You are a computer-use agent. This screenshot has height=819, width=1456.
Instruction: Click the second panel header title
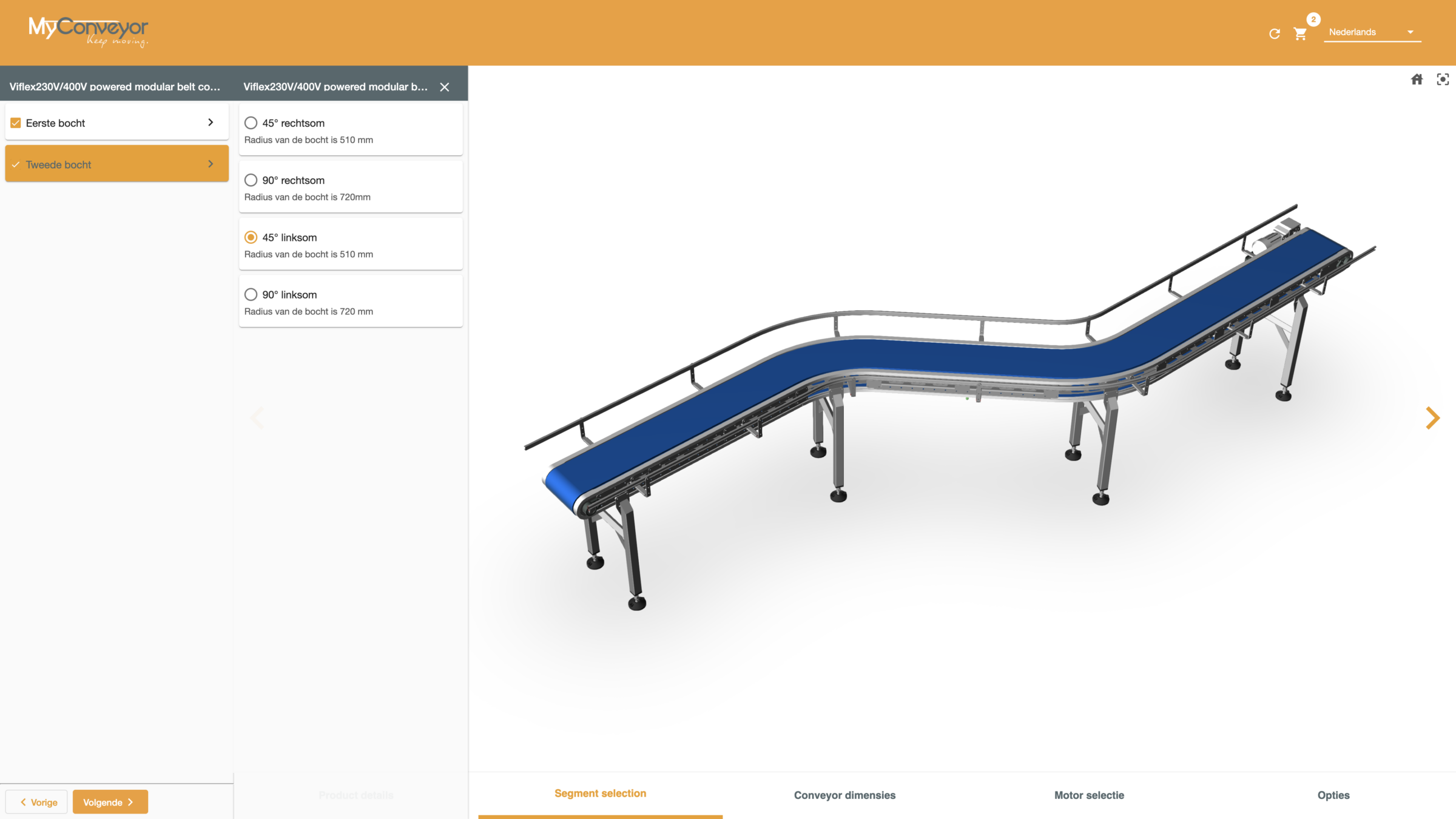(335, 87)
